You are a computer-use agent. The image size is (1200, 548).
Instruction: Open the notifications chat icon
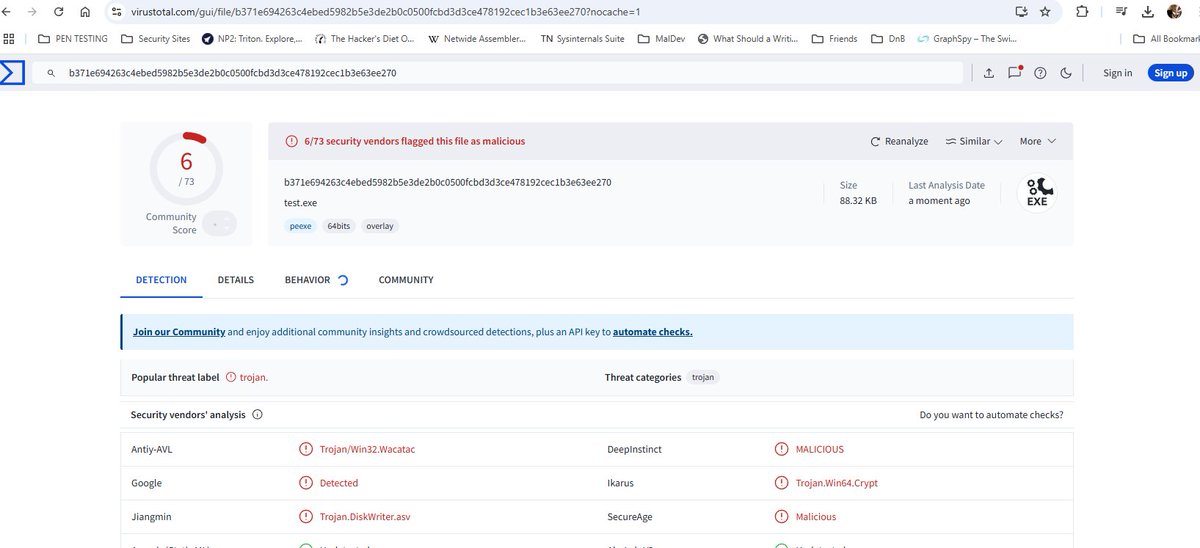(1015, 72)
